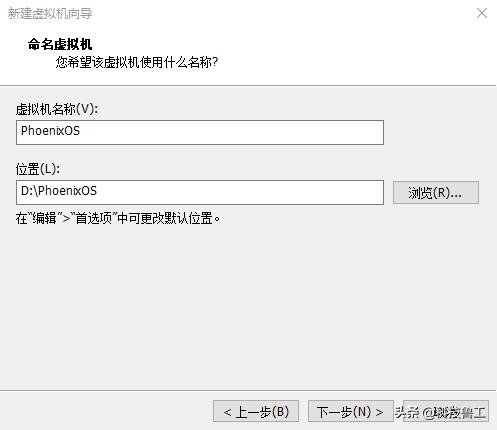Select the 位置(L): label
Image resolution: width=497 pixels, height=430 pixels.
pos(38,169)
